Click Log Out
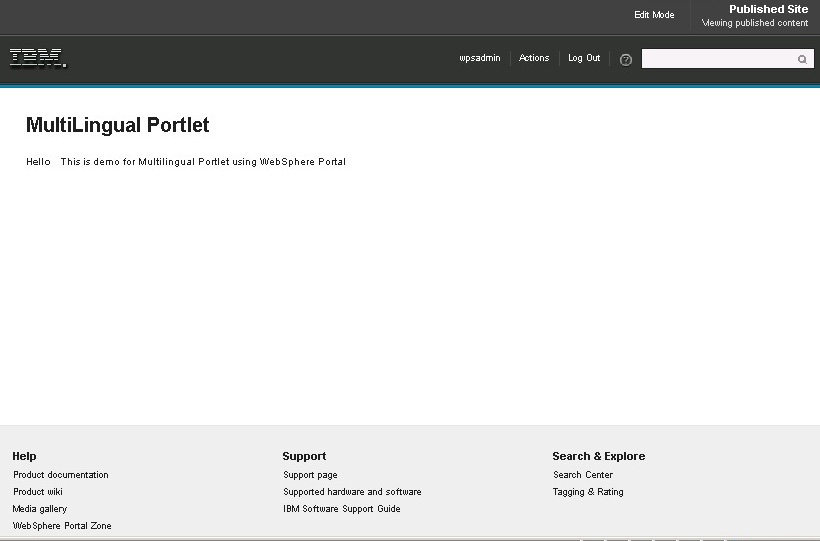This screenshot has width=820, height=541. (x=584, y=58)
